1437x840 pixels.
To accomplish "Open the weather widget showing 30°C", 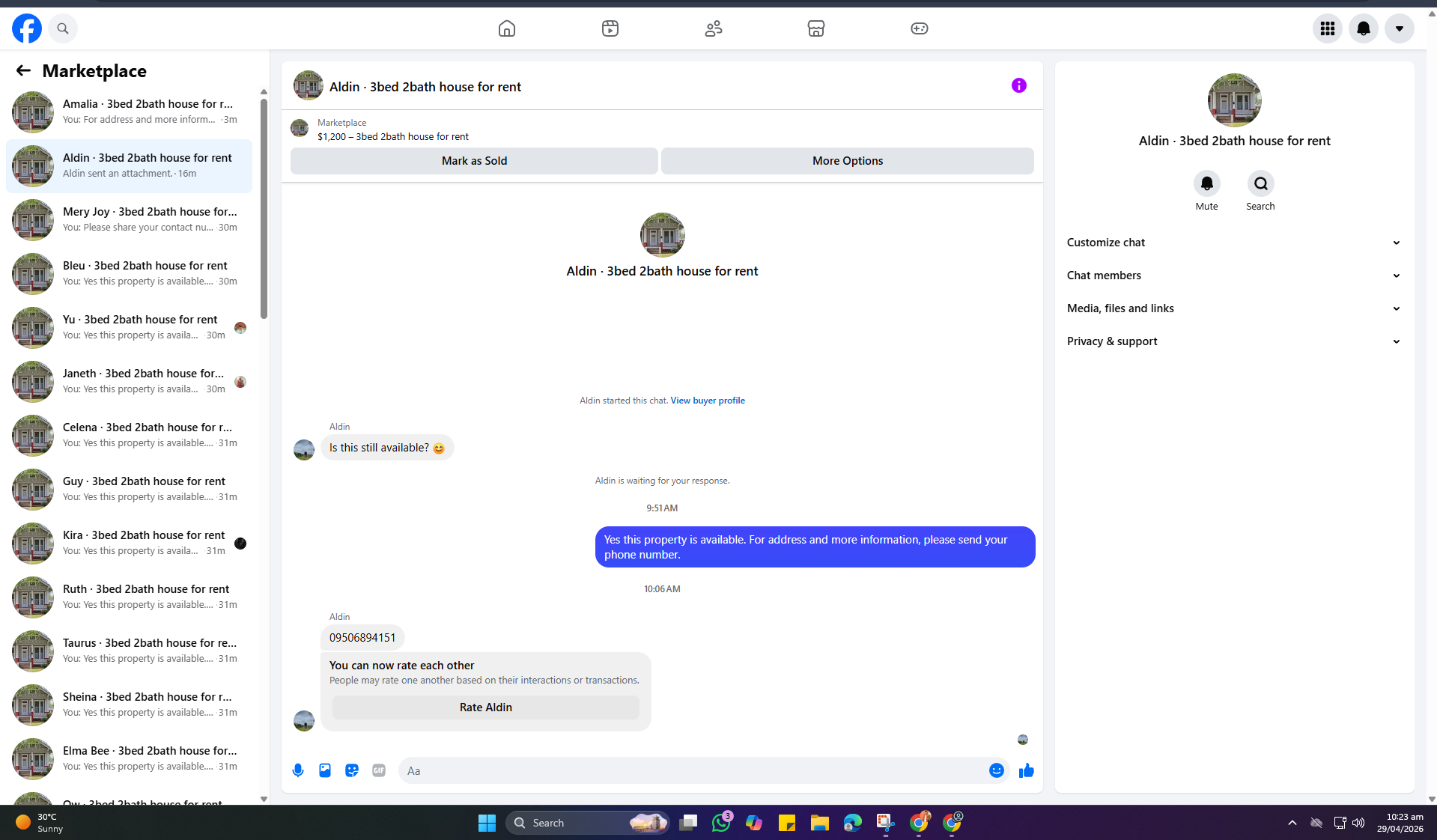I will click(39, 823).
